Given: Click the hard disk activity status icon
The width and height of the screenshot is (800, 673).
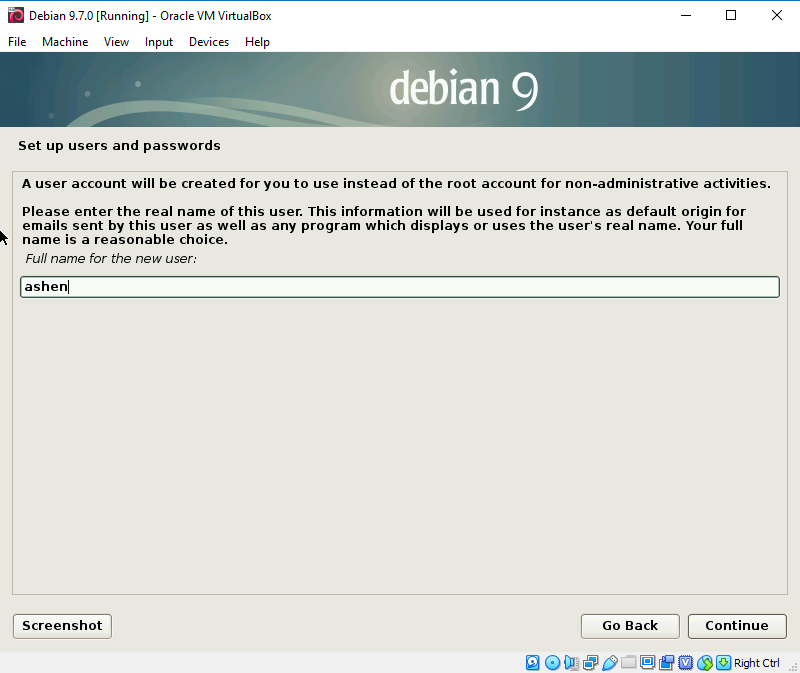Looking at the screenshot, I should pos(533,662).
